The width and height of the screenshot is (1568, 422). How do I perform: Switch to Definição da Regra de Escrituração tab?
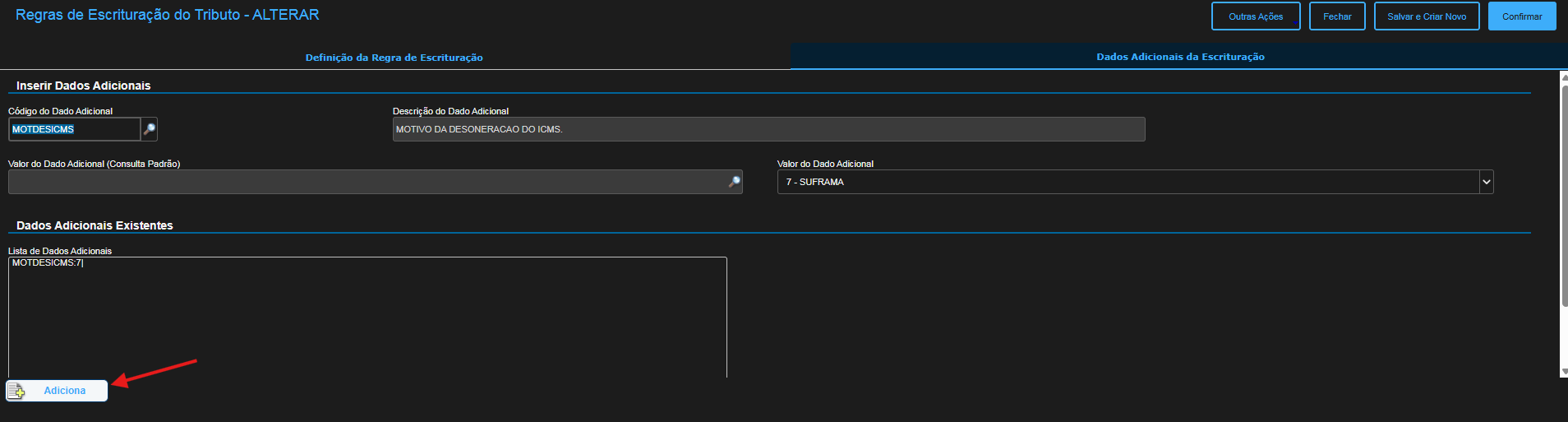[394, 58]
